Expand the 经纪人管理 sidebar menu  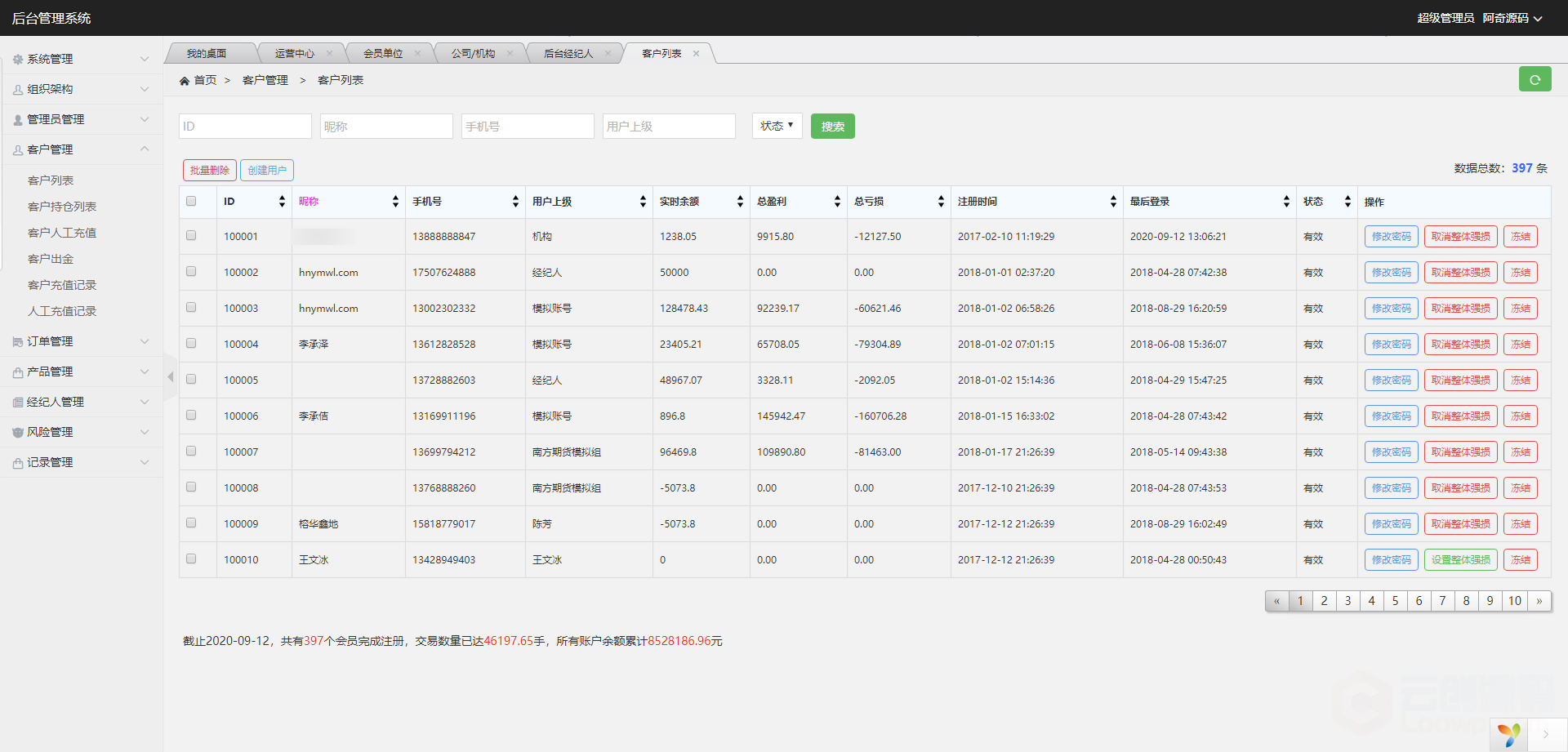click(82, 402)
